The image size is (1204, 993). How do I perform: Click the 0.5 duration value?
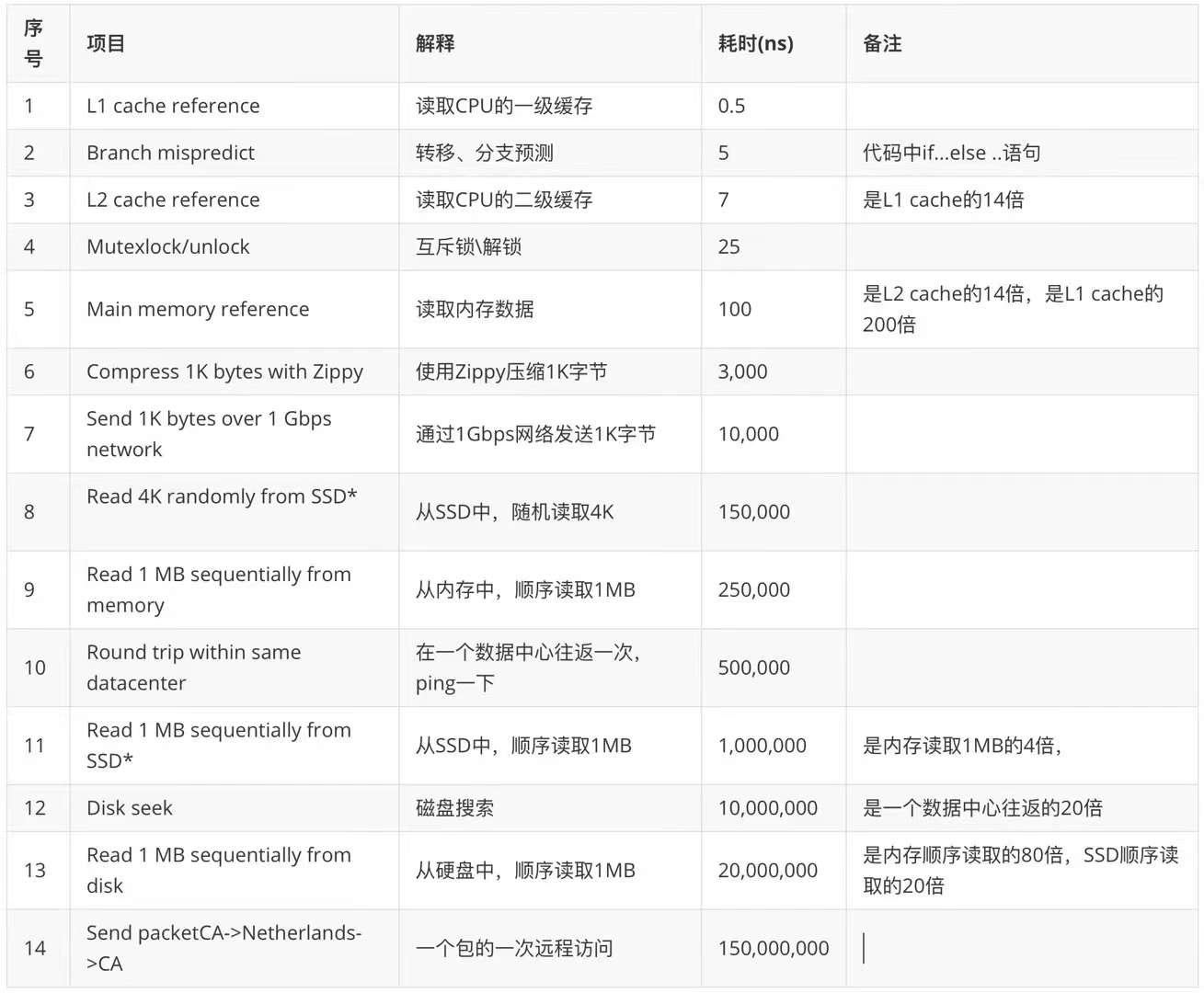click(731, 106)
